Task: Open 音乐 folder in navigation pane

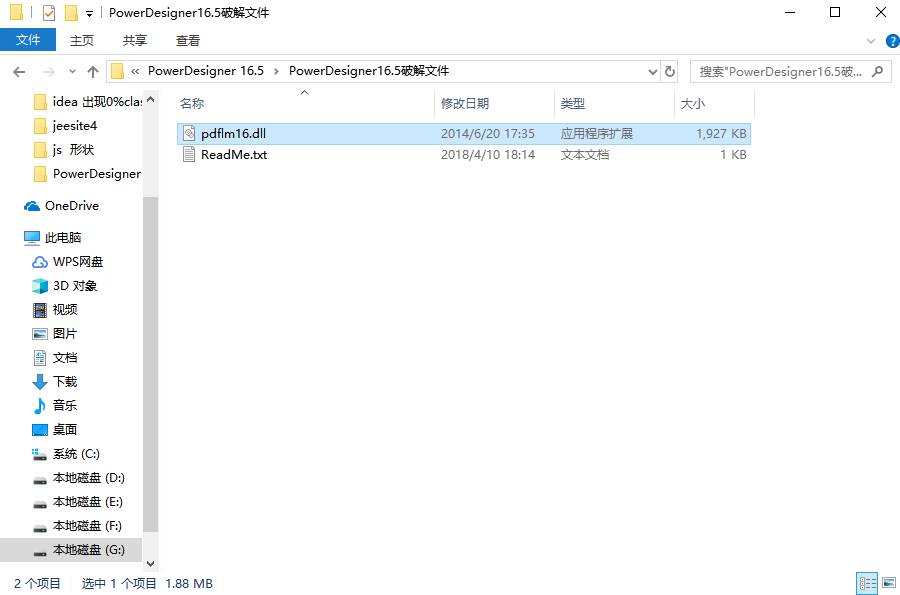Action: [x=55, y=406]
